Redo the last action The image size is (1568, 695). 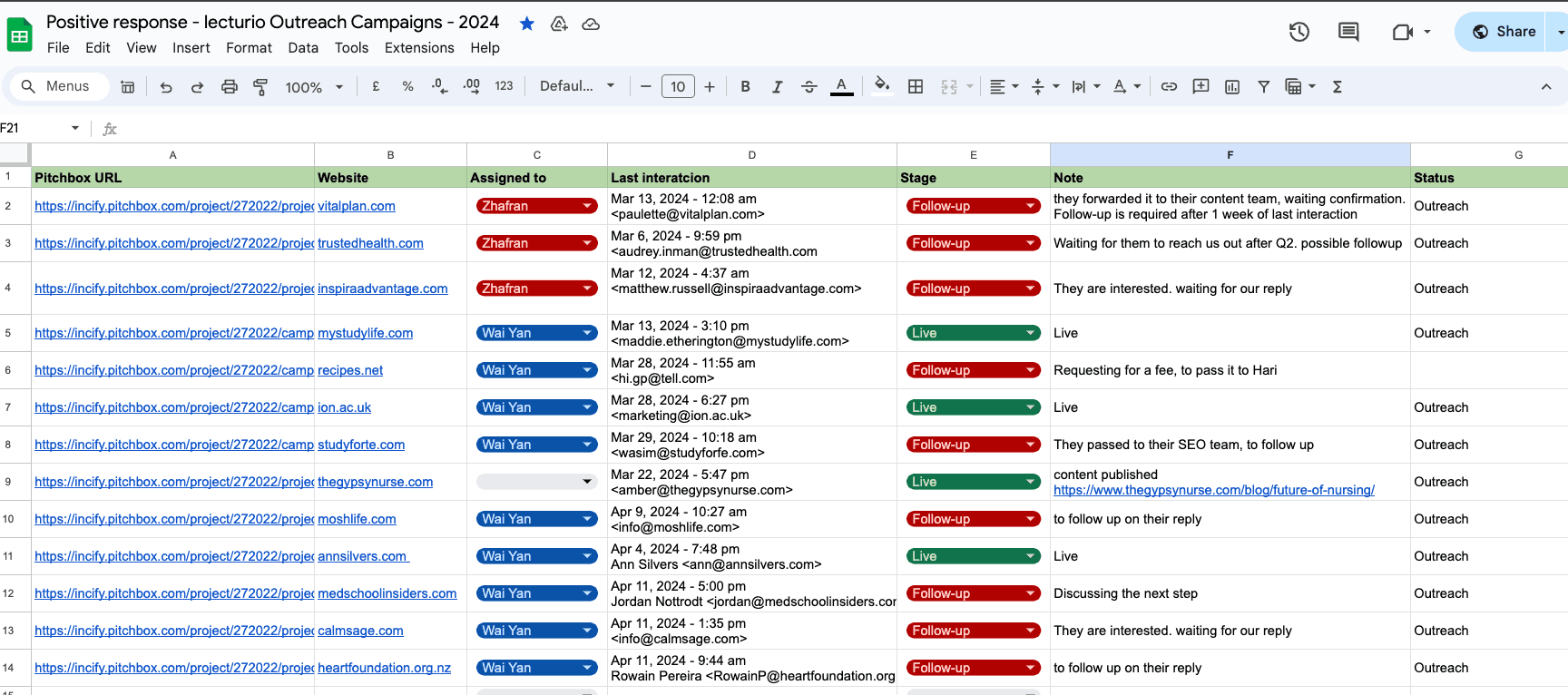(197, 87)
